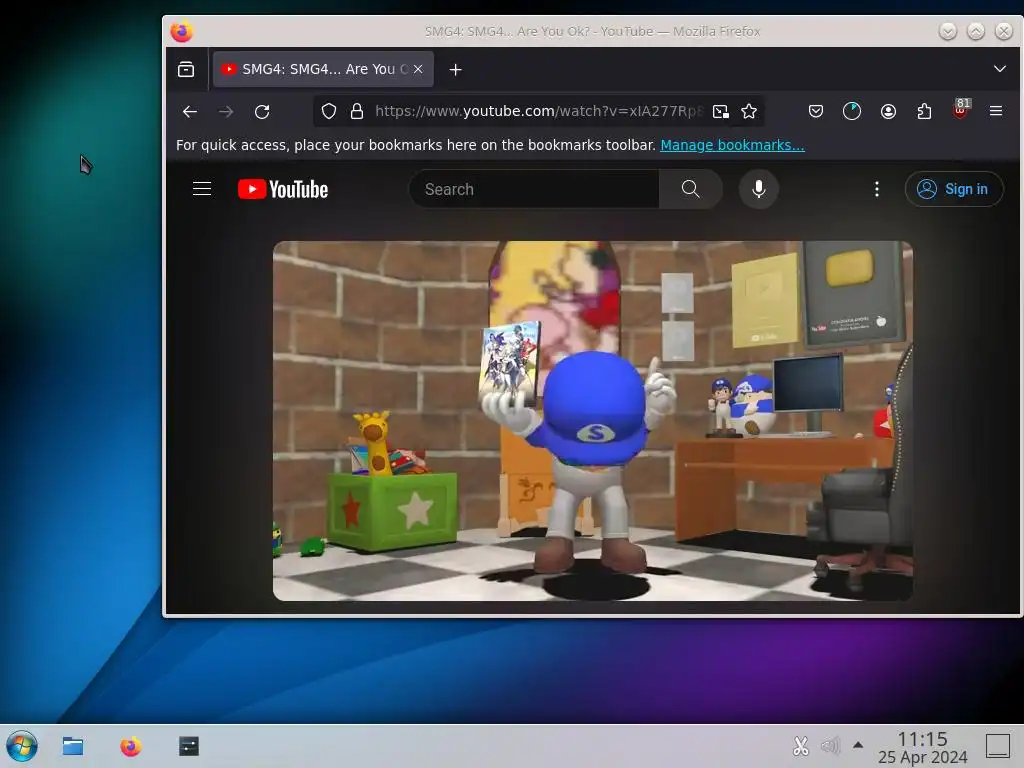Open picture-in-picture icon in address bar

click(720, 112)
